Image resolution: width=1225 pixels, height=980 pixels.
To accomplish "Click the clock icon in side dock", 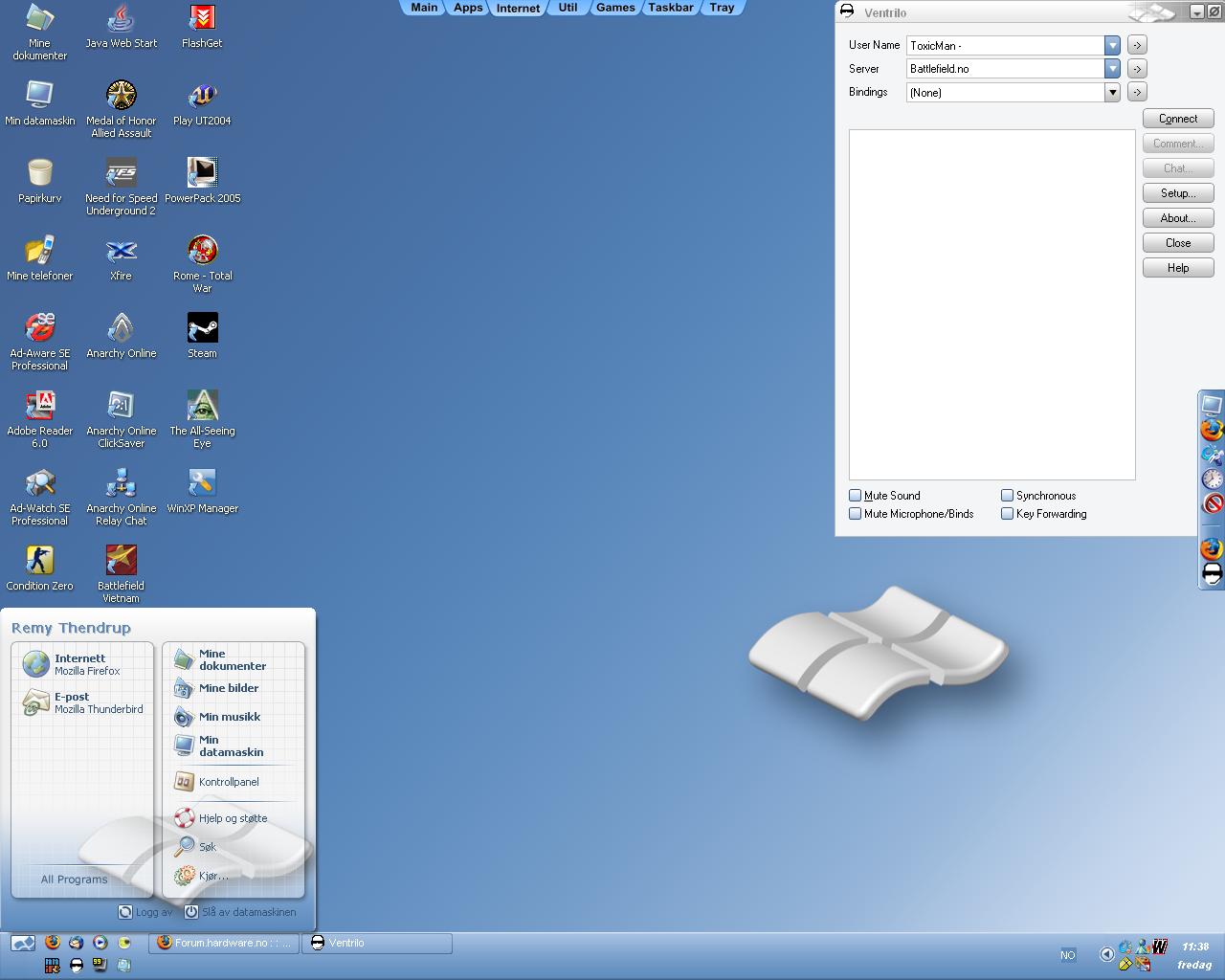I will (x=1213, y=479).
